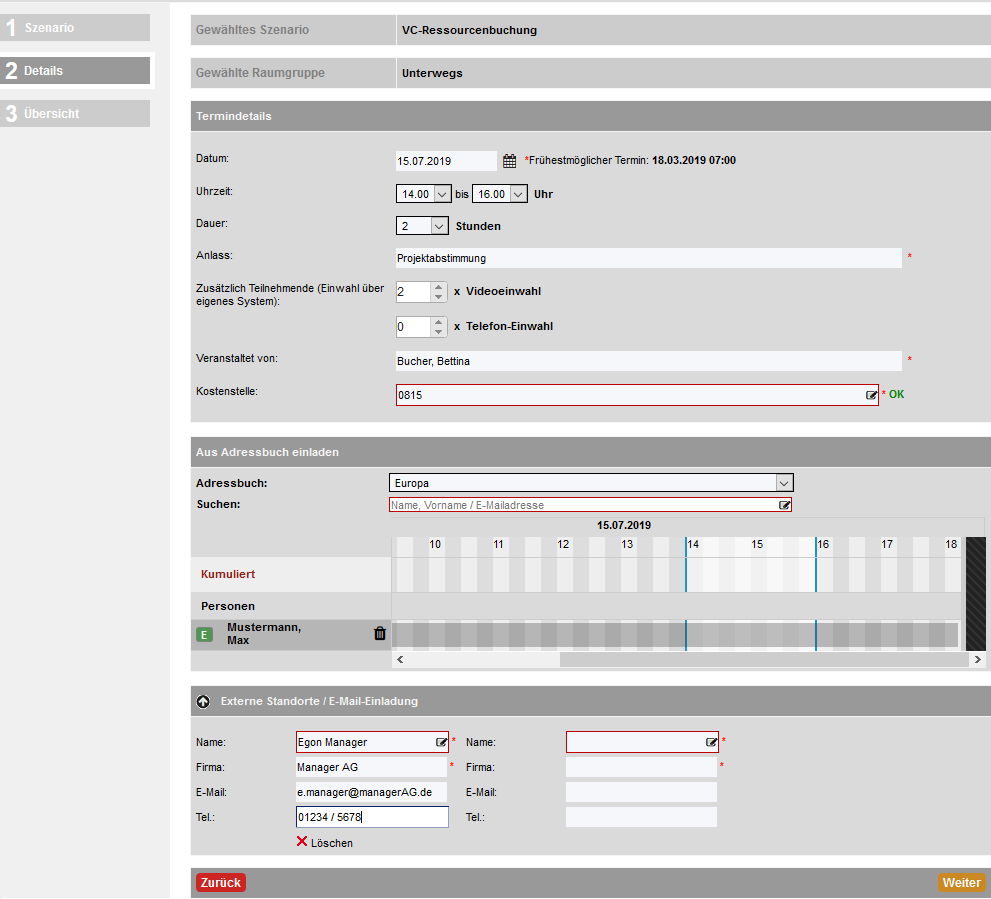Click the green OK status text
The height and width of the screenshot is (899, 991).
point(896,394)
